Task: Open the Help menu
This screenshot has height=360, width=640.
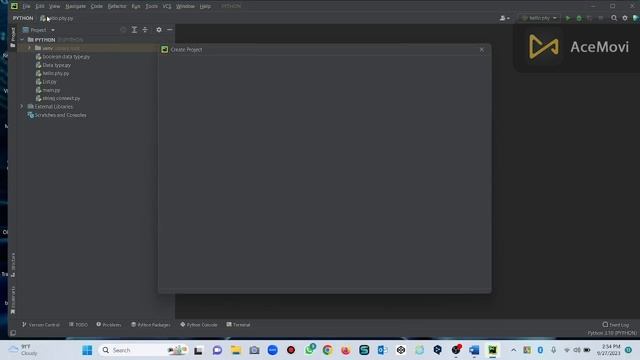Action: 205,6
